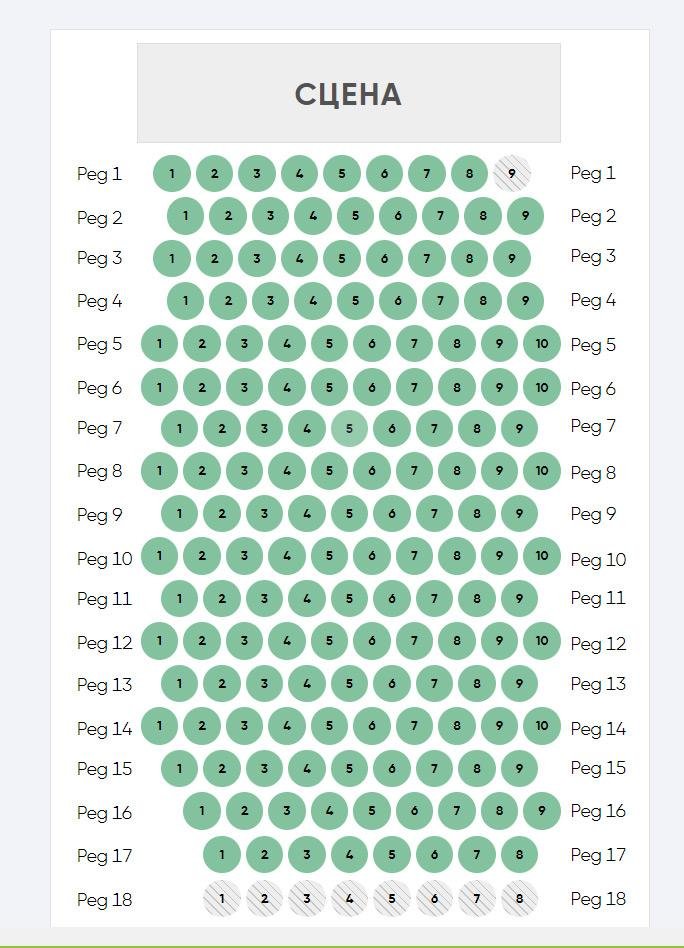Choose seat 9 in row Ряд 2
The width and height of the screenshot is (684, 948).
pos(526,216)
